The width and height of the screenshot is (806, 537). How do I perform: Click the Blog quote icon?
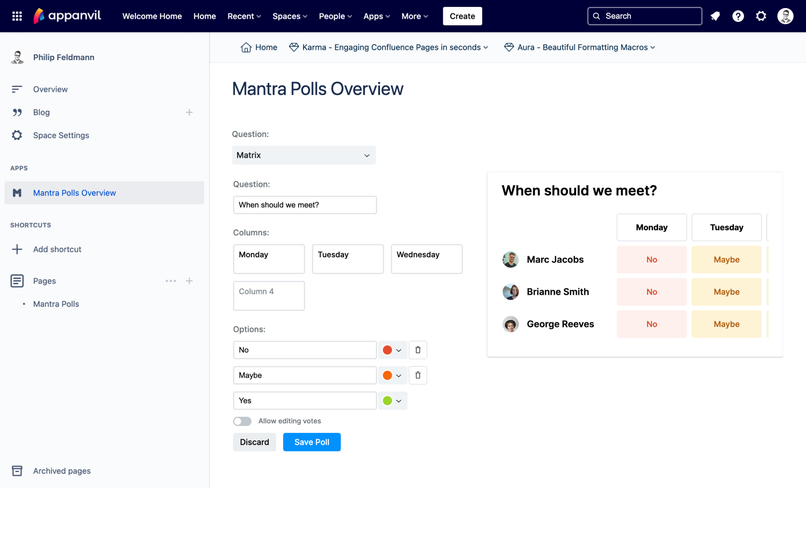click(x=17, y=113)
